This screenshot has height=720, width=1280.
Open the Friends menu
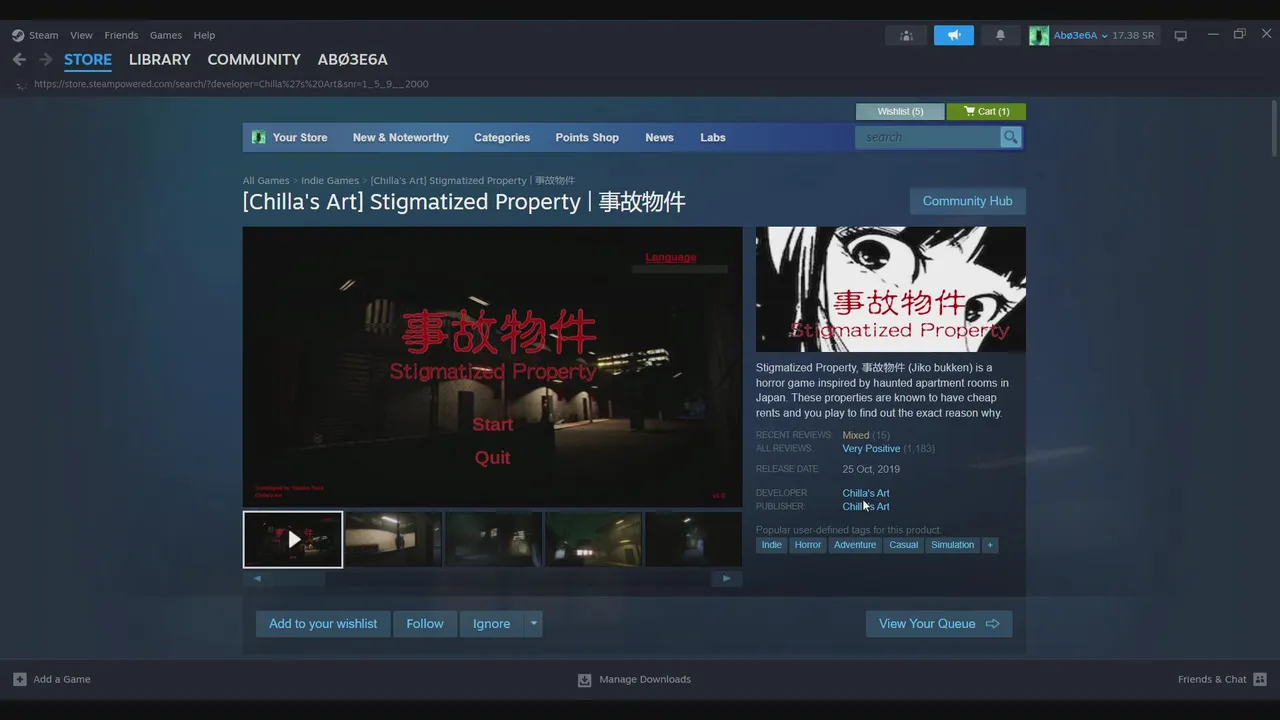(121, 35)
